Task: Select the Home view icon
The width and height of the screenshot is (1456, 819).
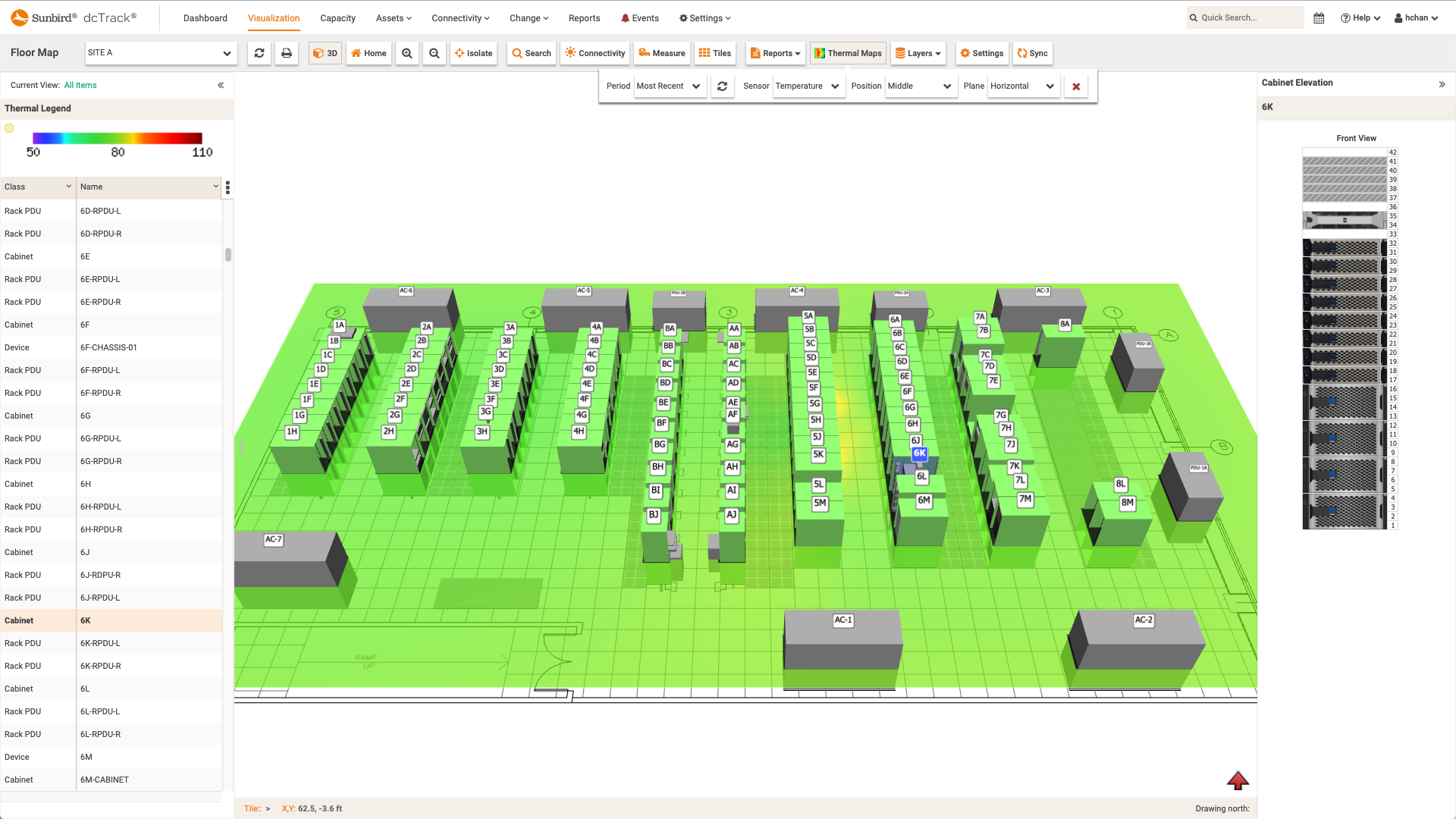Action: point(369,53)
